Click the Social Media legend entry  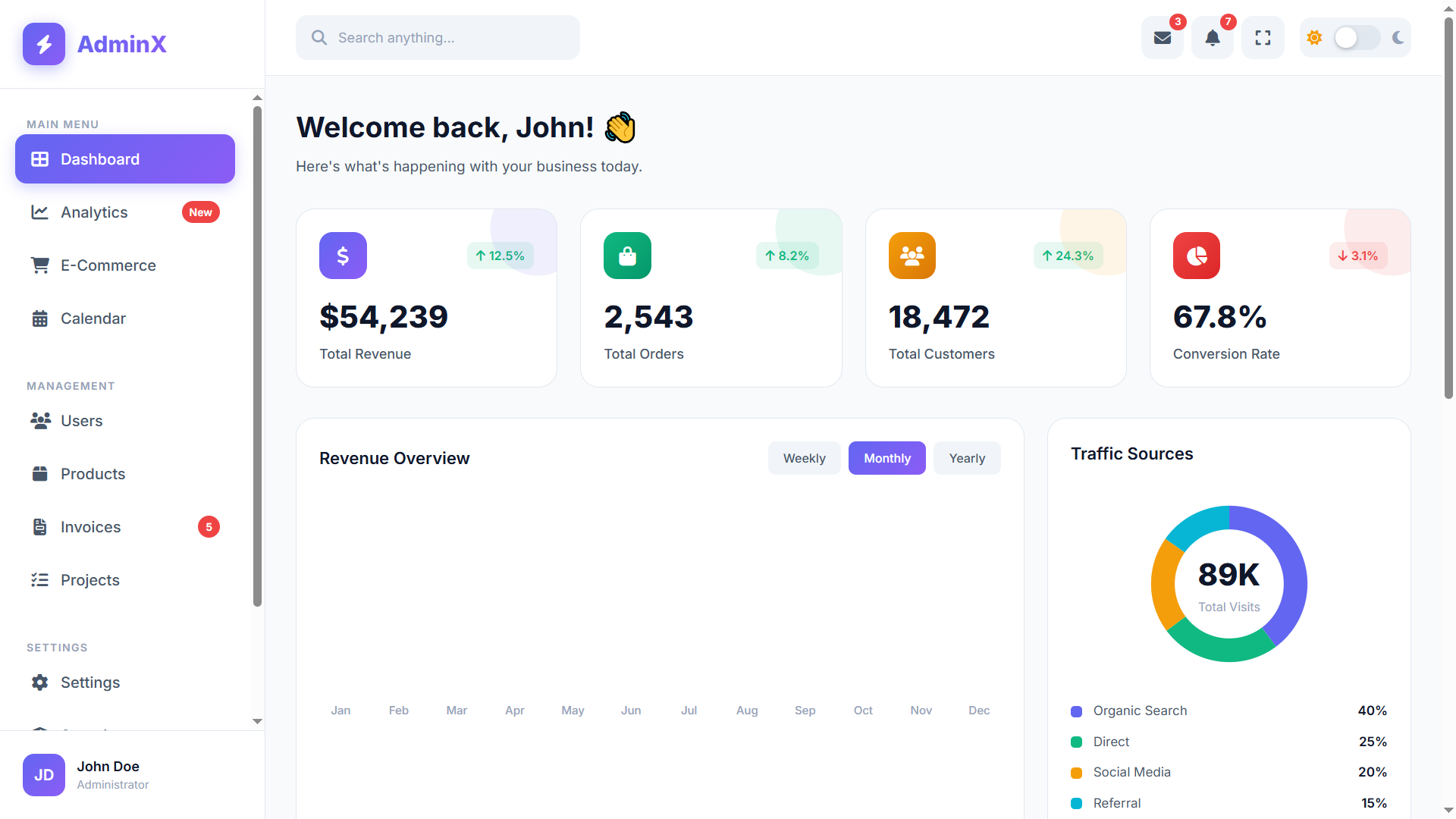[x=1228, y=773]
